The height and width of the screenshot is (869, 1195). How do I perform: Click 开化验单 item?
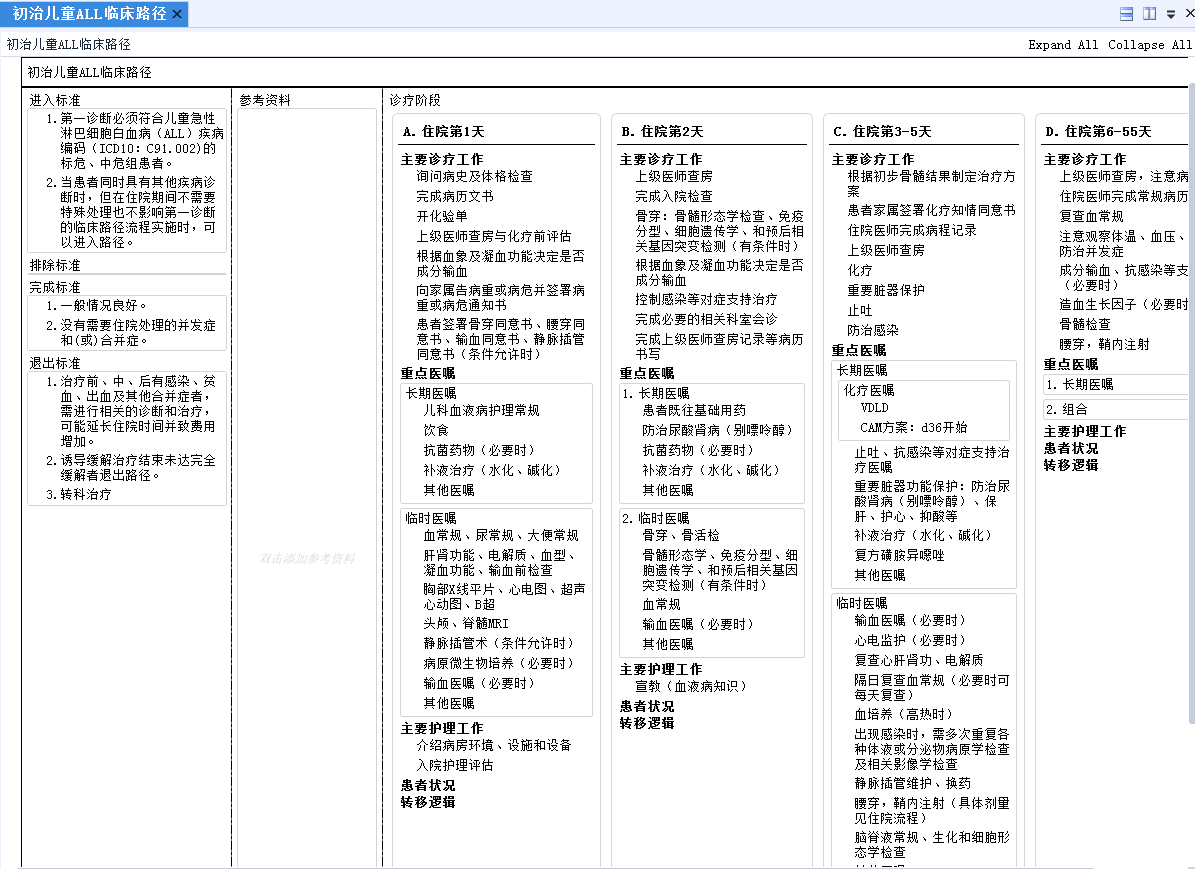[x=442, y=216]
